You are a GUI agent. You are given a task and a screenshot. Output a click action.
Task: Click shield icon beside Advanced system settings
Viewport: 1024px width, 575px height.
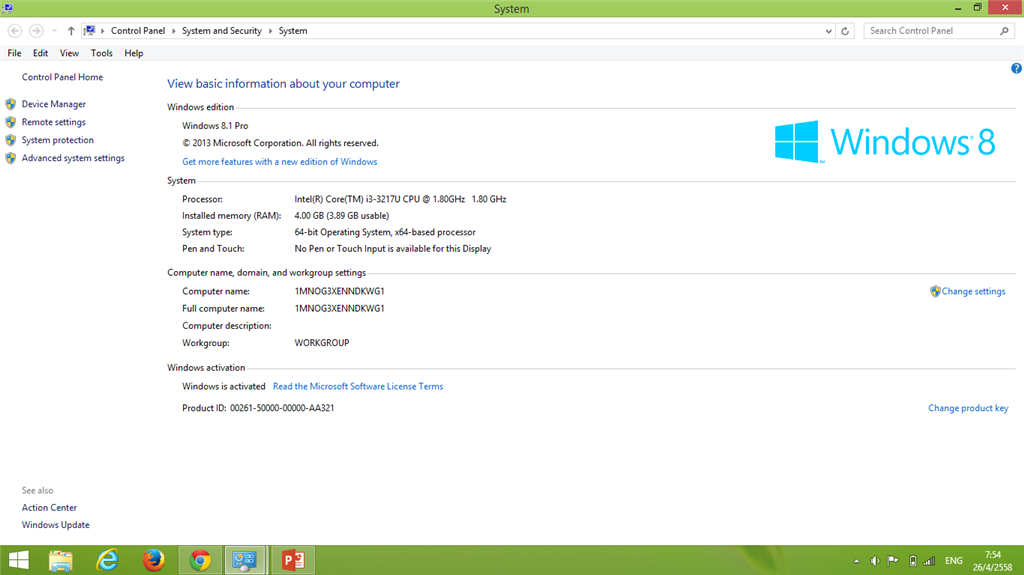[x=10, y=158]
